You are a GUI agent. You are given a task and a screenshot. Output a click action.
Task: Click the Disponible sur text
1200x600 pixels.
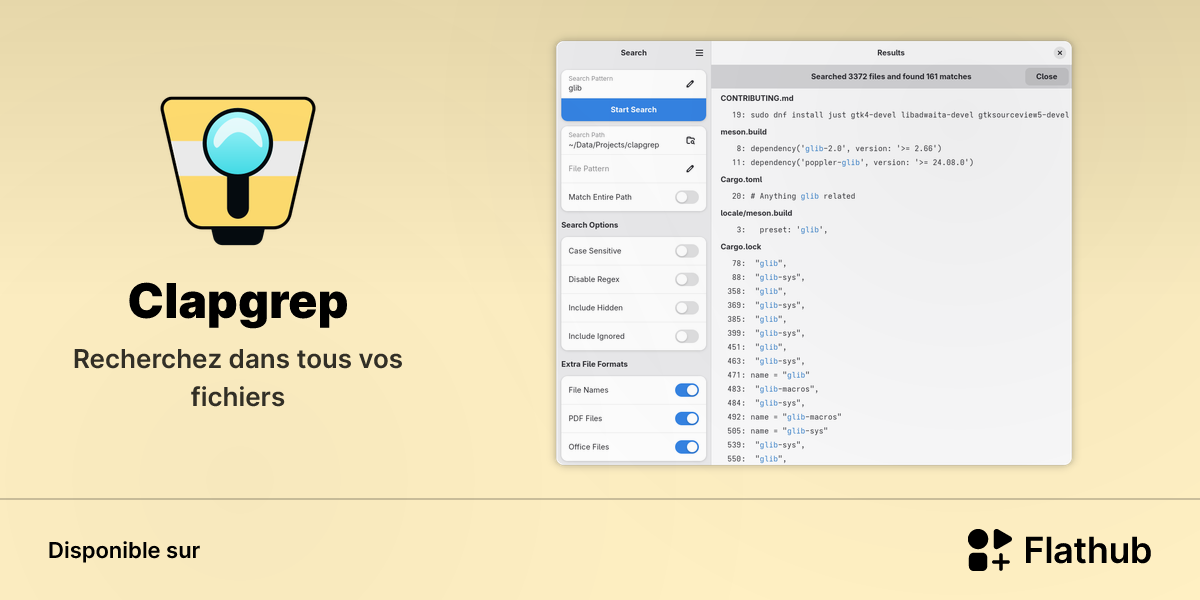[124, 550]
